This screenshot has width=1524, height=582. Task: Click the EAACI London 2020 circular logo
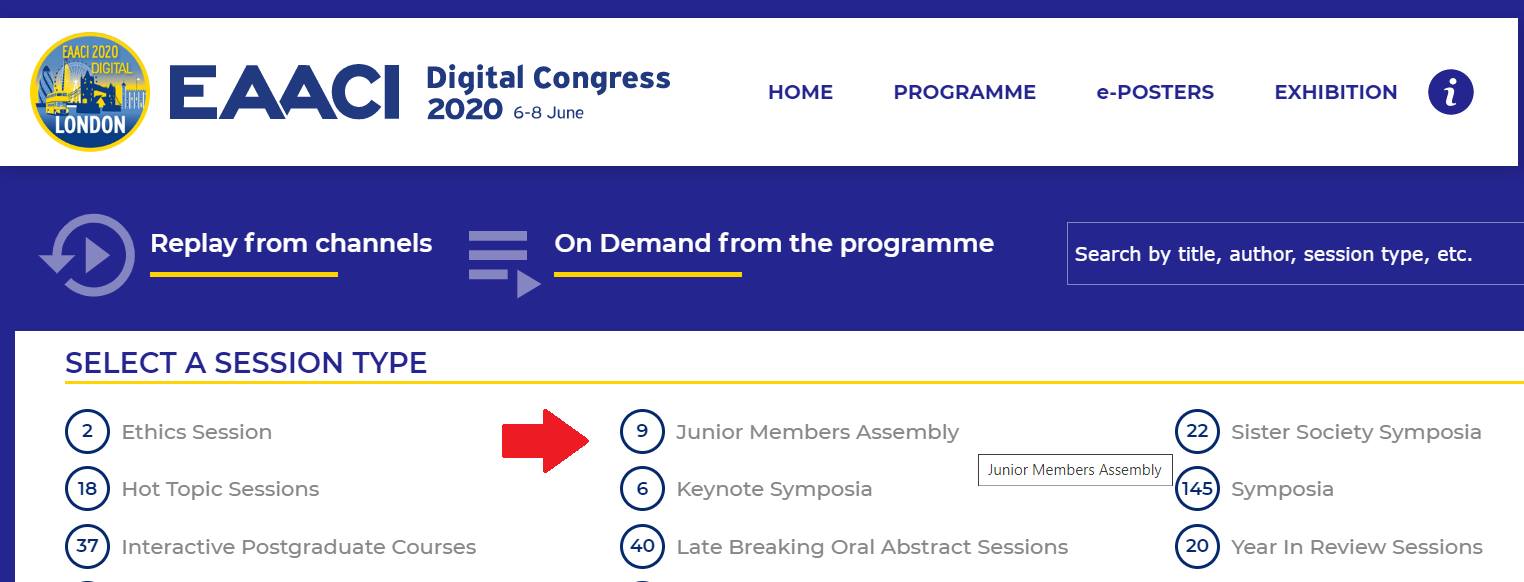click(90, 92)
